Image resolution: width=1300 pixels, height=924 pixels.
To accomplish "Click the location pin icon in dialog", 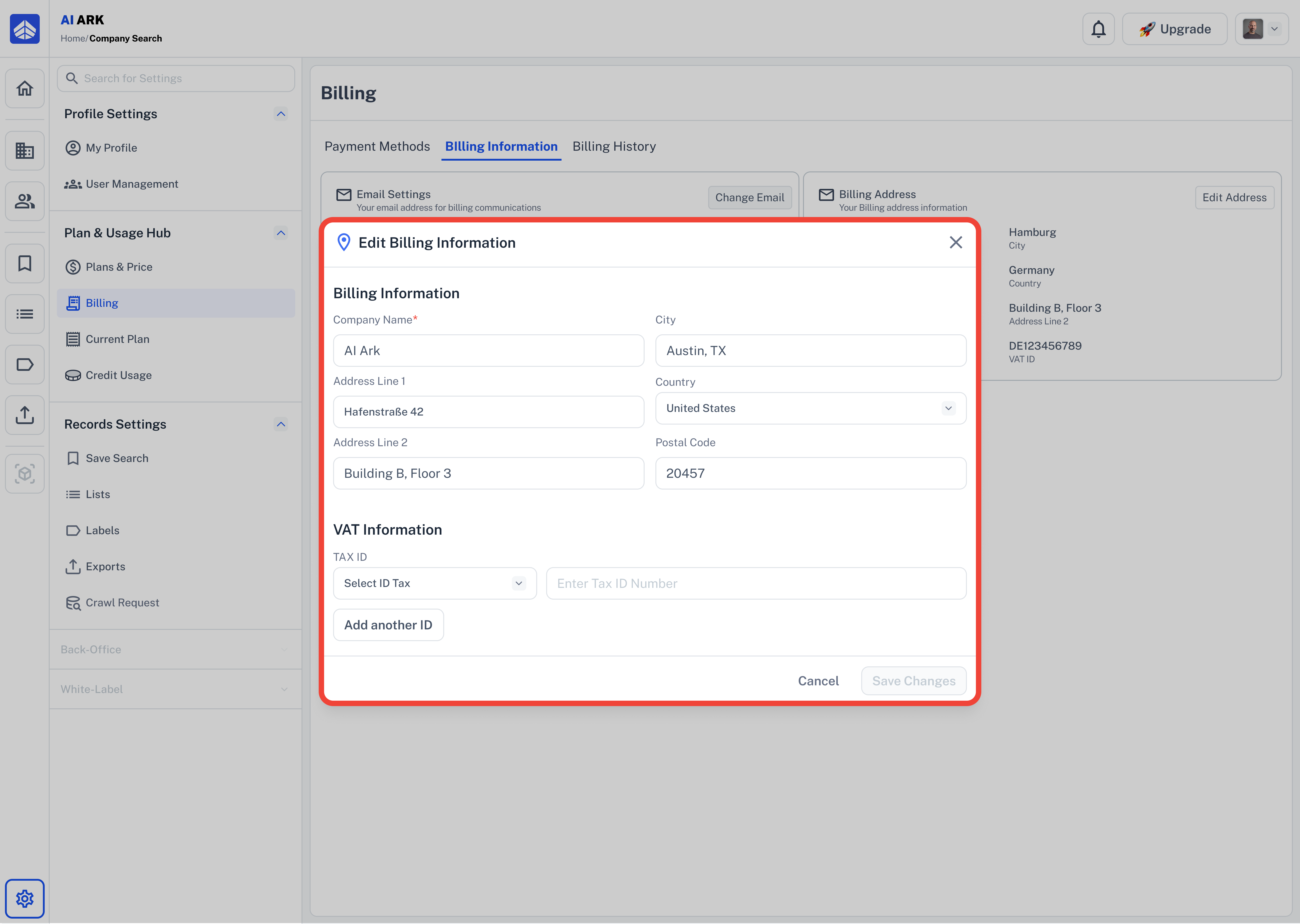I will tap(344, 242).
